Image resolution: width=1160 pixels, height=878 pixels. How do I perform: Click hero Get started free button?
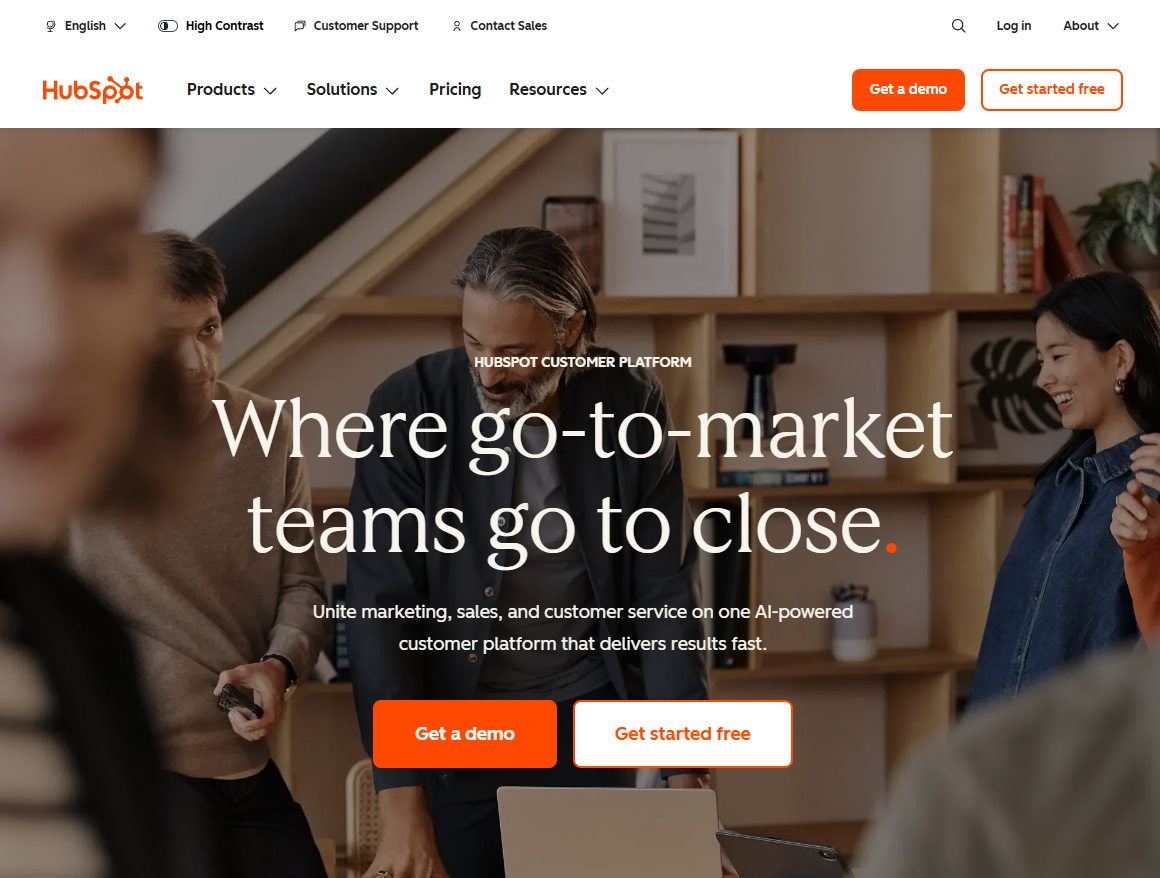(682, 734)
